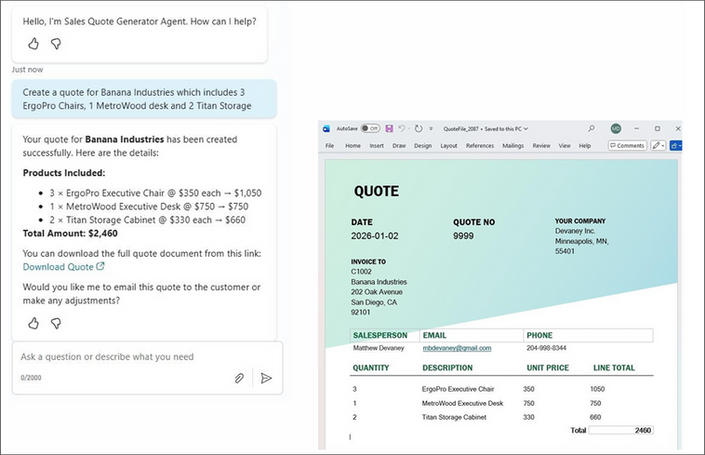Switch to the Layout ribbon tab
705x455 pixels.
(x=449, y=146)
